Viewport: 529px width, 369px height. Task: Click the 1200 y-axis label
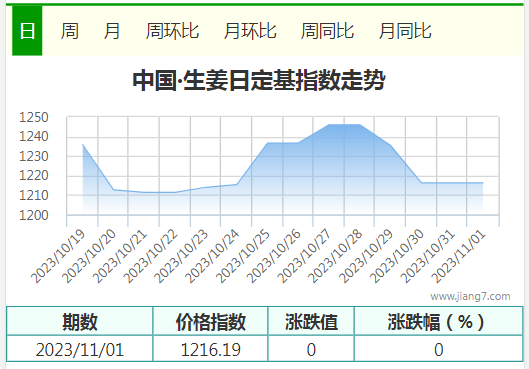point(34,215)
